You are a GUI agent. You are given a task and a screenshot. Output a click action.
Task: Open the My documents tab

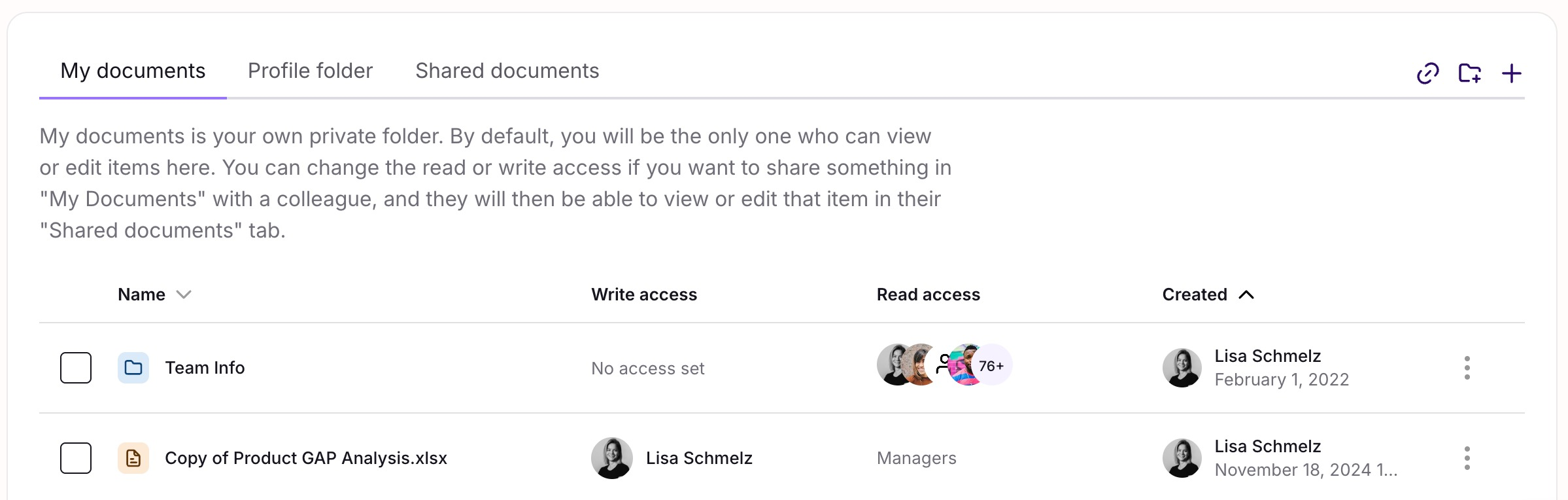(x=133, y=71)
